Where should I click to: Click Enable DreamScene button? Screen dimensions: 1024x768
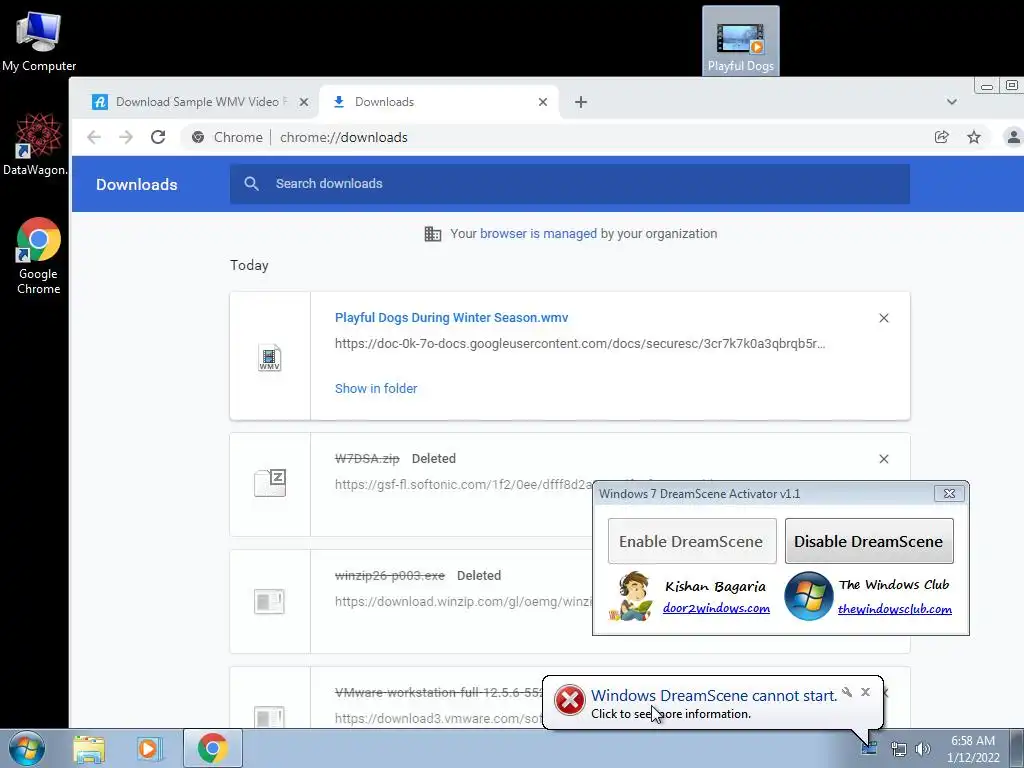[x=692, y=541]
